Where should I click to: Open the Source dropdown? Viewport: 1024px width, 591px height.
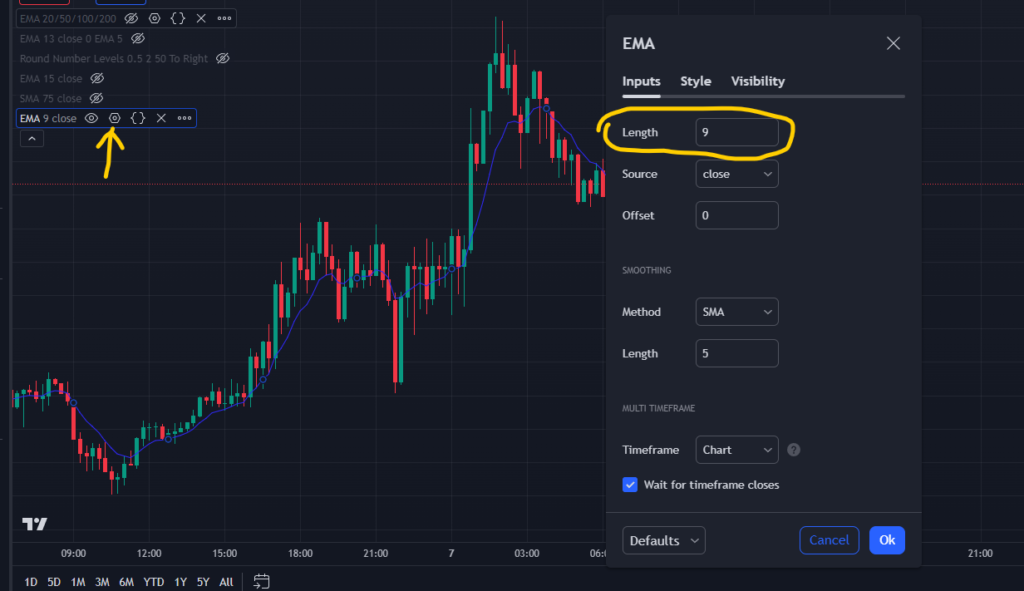point(737,174)
